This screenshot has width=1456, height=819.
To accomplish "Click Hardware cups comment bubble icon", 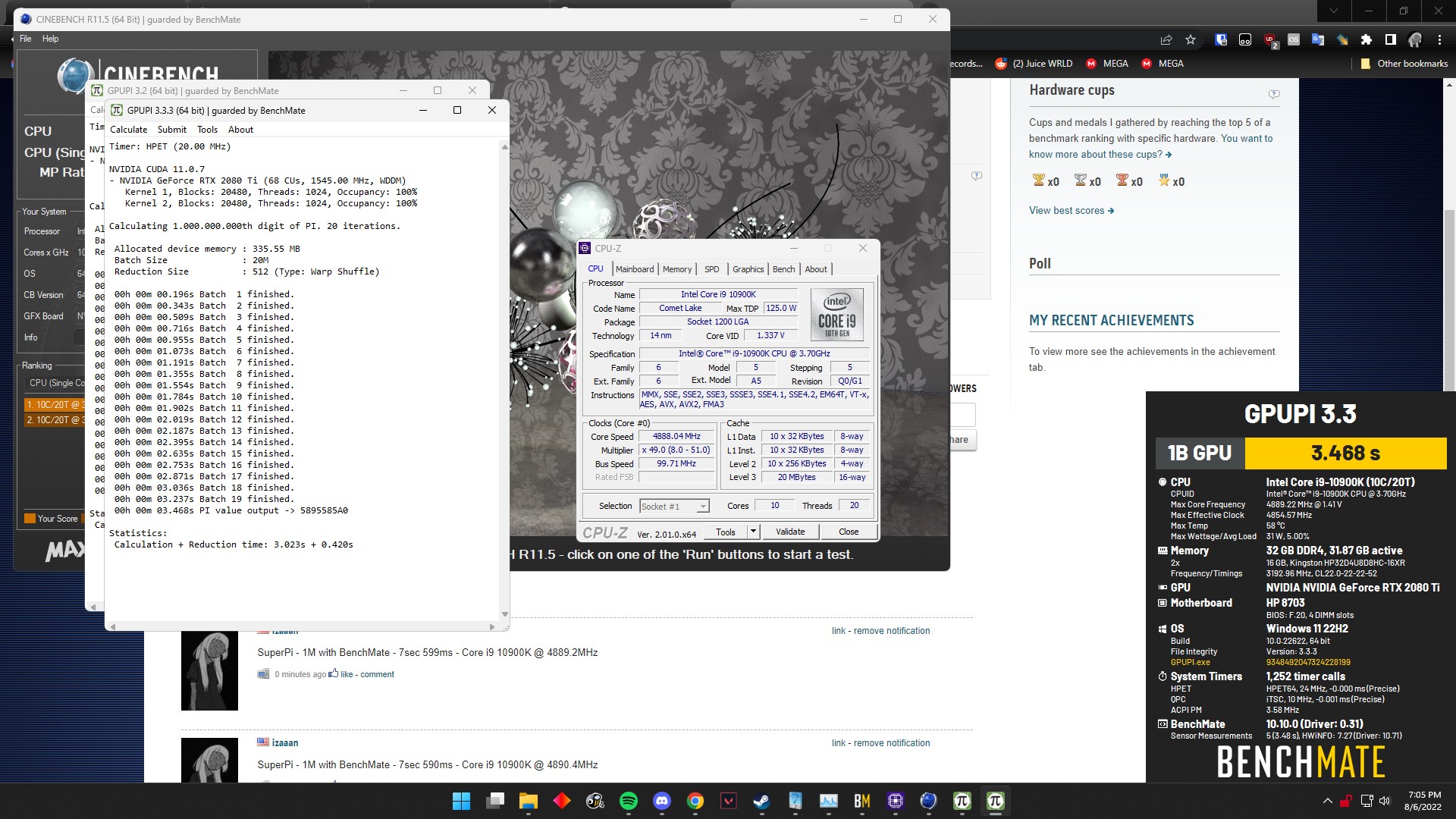I will pyautogui.click(x=1274, y=94).
